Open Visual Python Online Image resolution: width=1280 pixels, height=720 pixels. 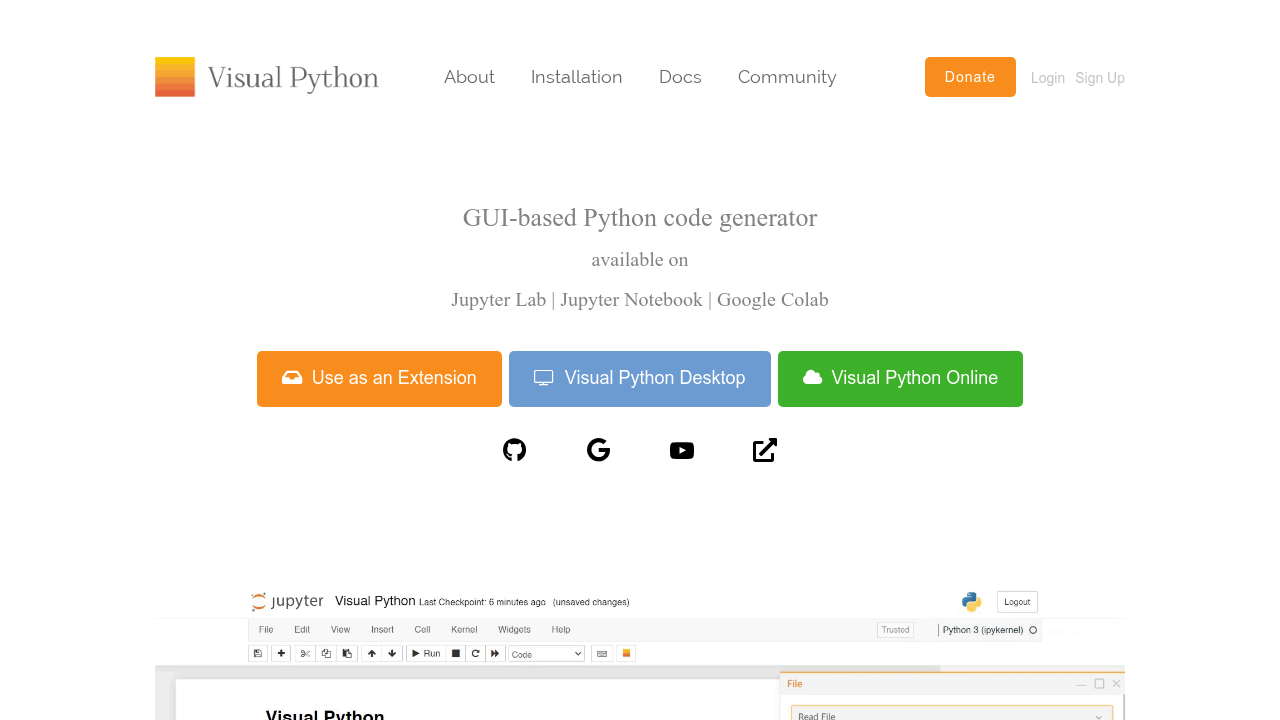click(x=900, y=378)
